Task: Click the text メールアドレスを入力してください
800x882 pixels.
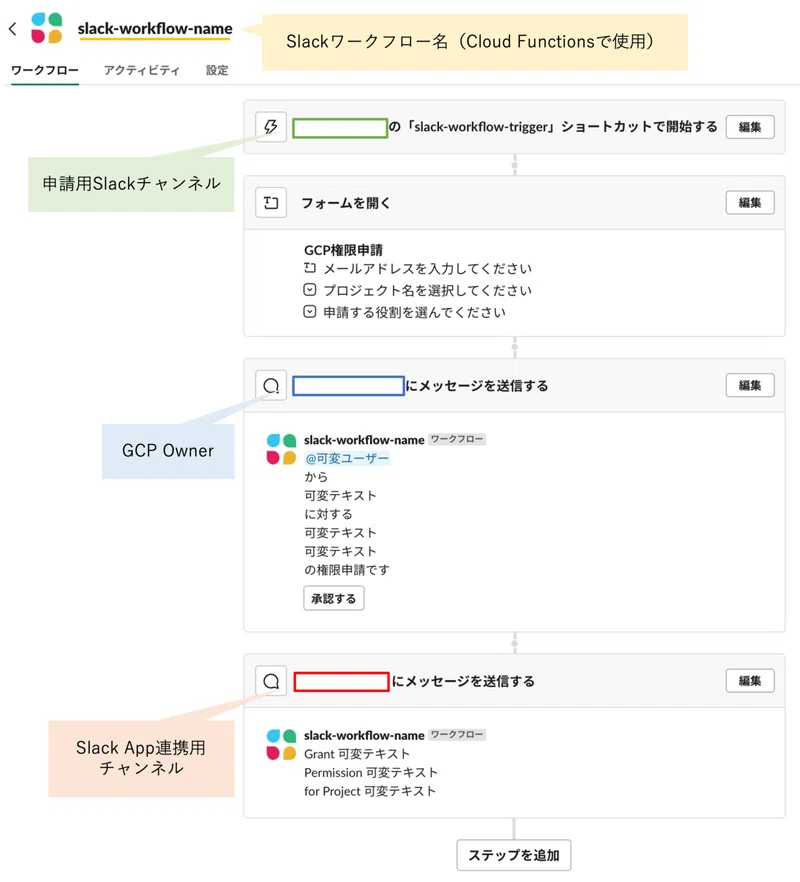Action: pyautogui.click(x=428, y=268)
